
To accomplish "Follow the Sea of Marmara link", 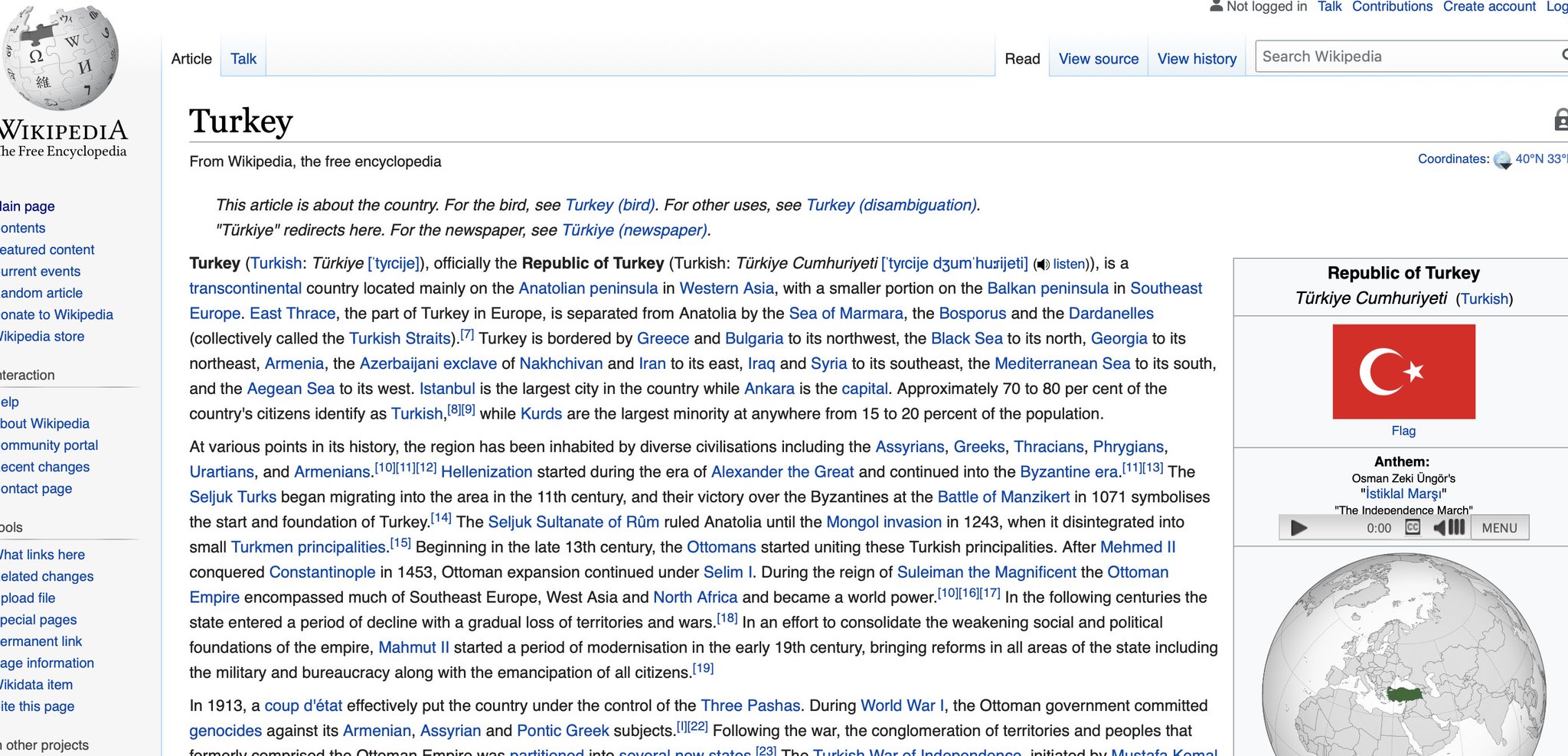I will 846,314.
